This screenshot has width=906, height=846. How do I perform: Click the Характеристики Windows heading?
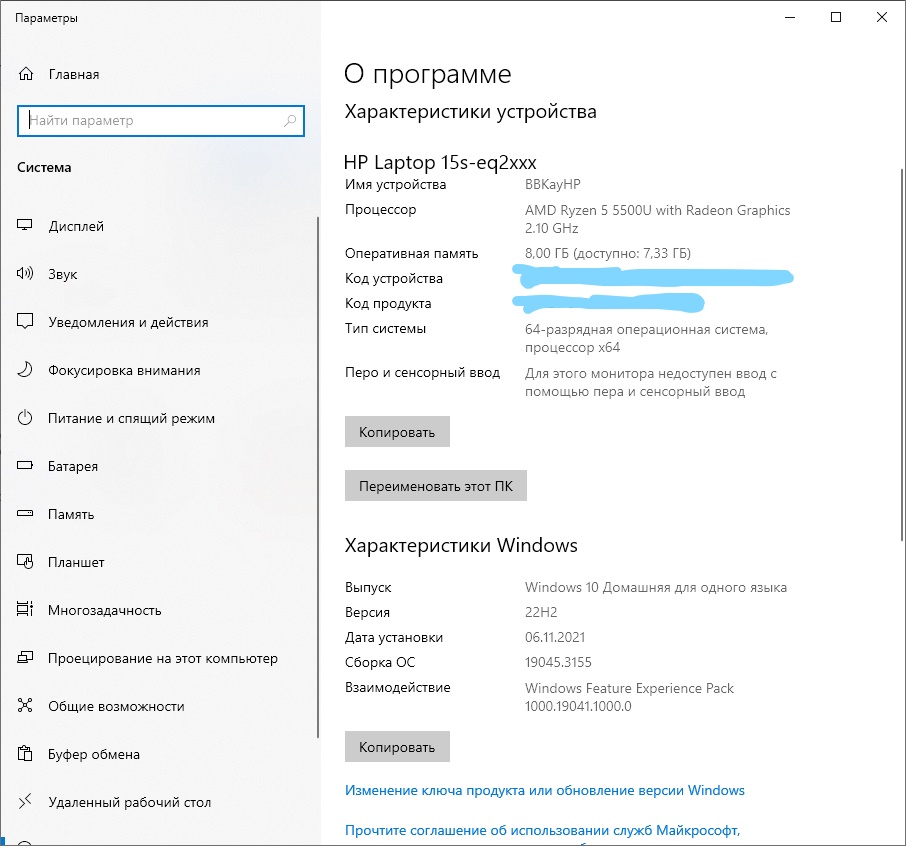461,545
